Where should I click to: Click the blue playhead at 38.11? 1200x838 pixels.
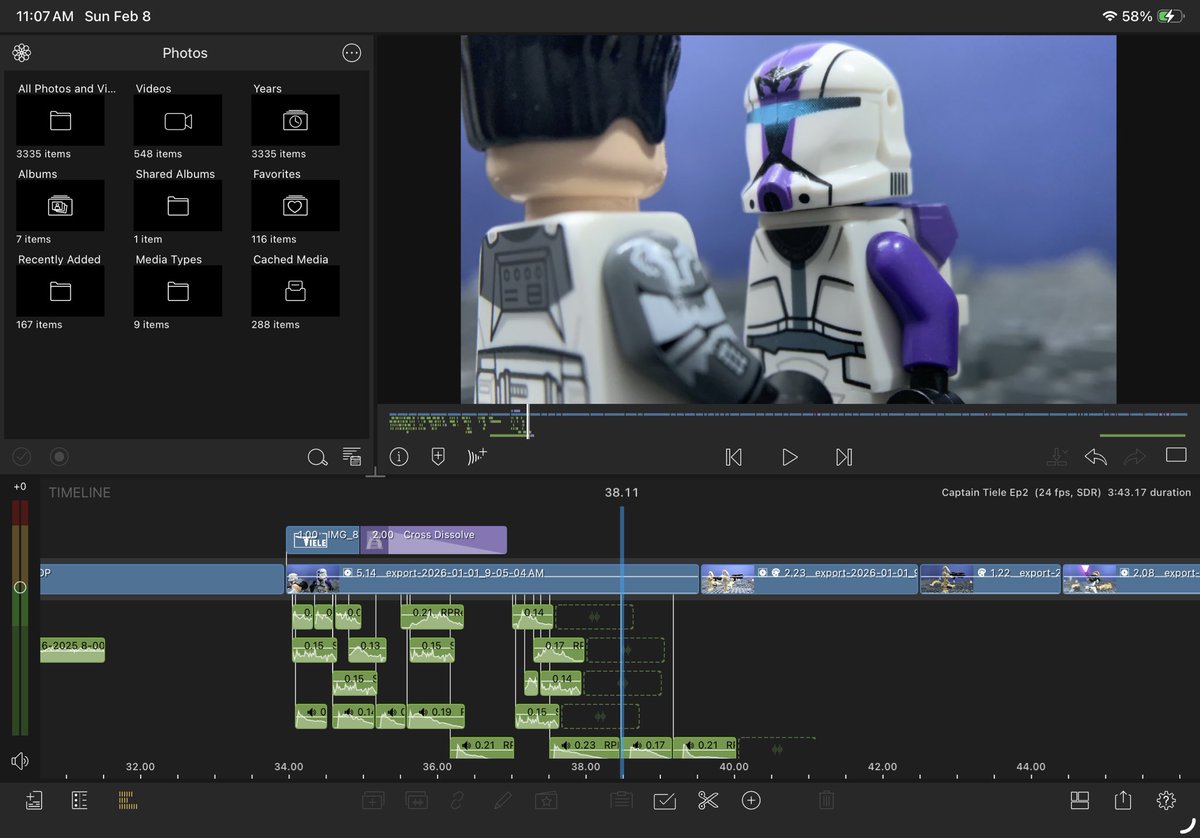click(x=622, y=640)
